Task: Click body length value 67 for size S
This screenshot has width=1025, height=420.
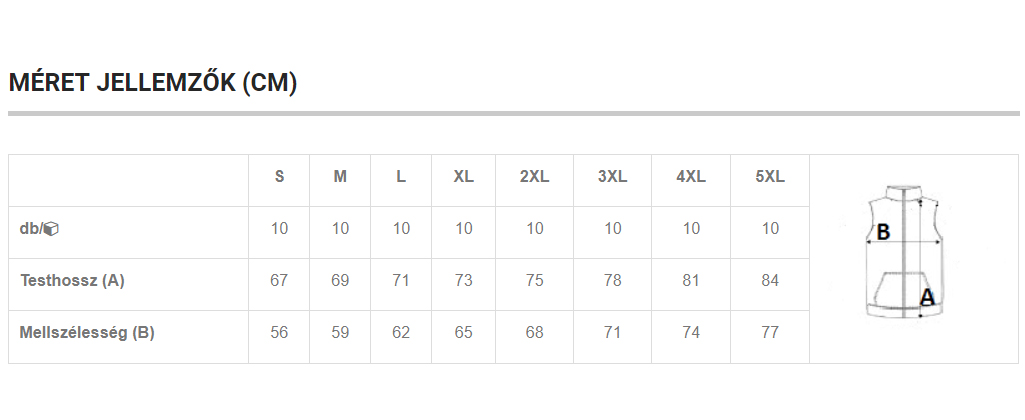Action: 279,281
